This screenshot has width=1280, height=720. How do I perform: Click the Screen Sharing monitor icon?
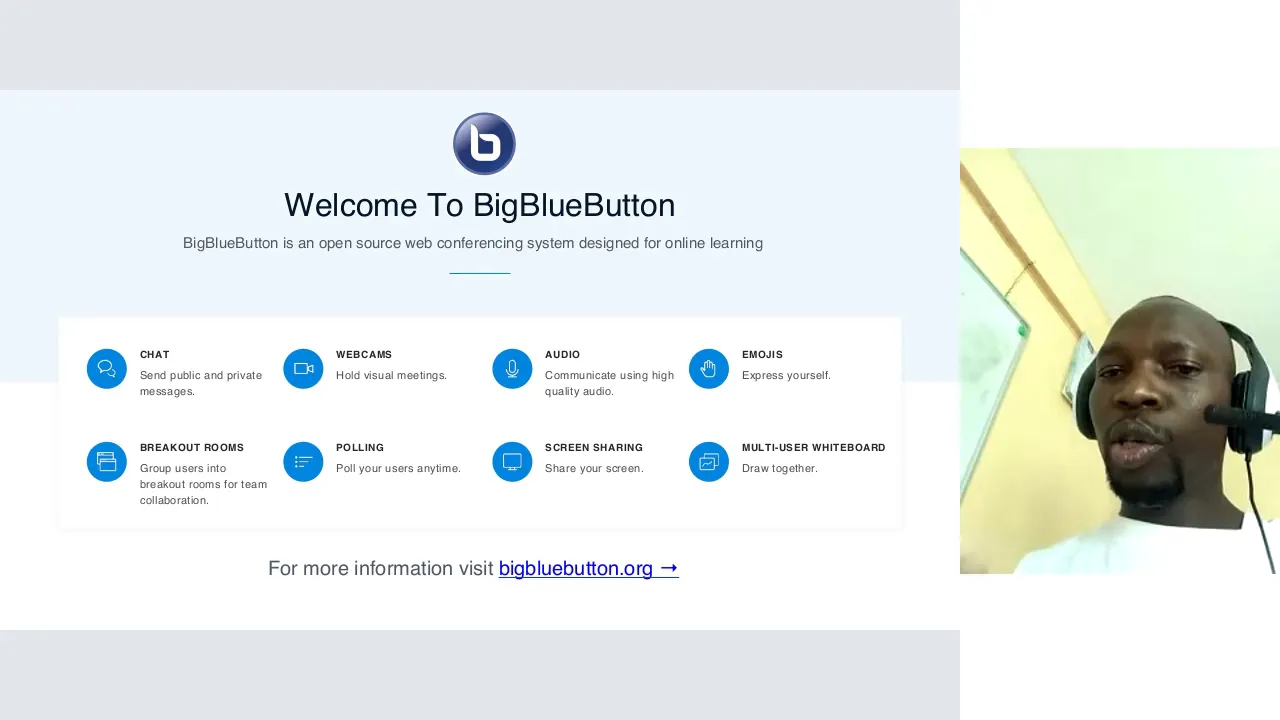pyautogui.click(x=512, y=462)
